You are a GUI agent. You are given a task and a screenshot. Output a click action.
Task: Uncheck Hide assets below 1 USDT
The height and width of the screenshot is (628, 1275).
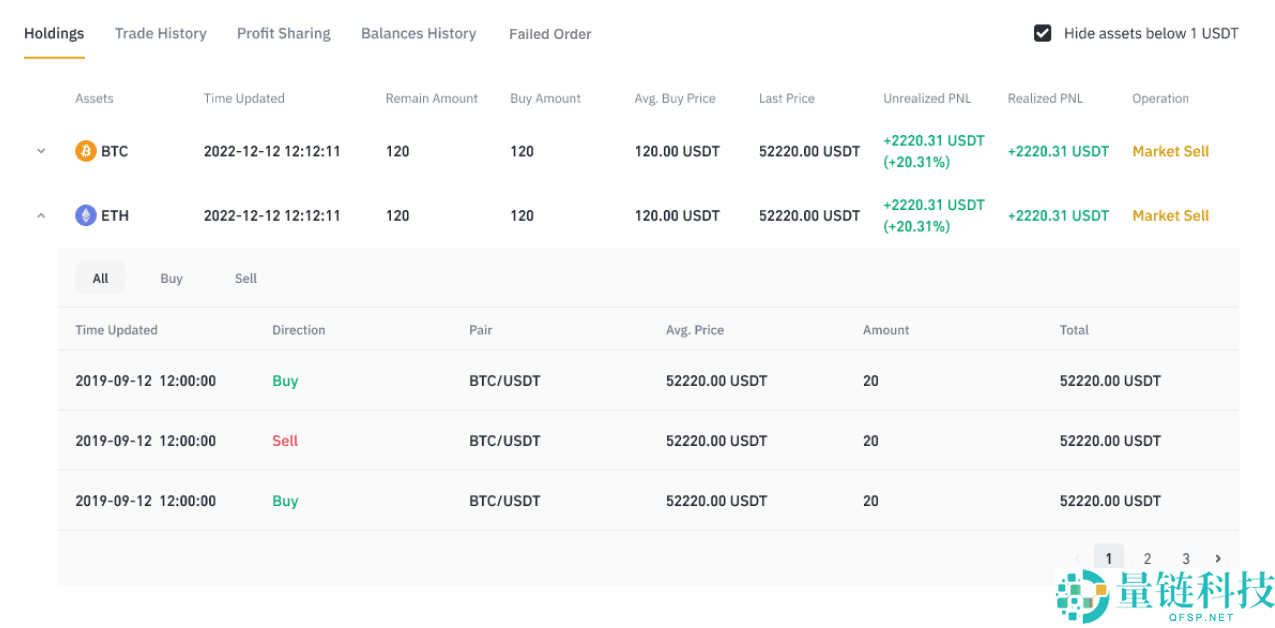(1042, 33)
